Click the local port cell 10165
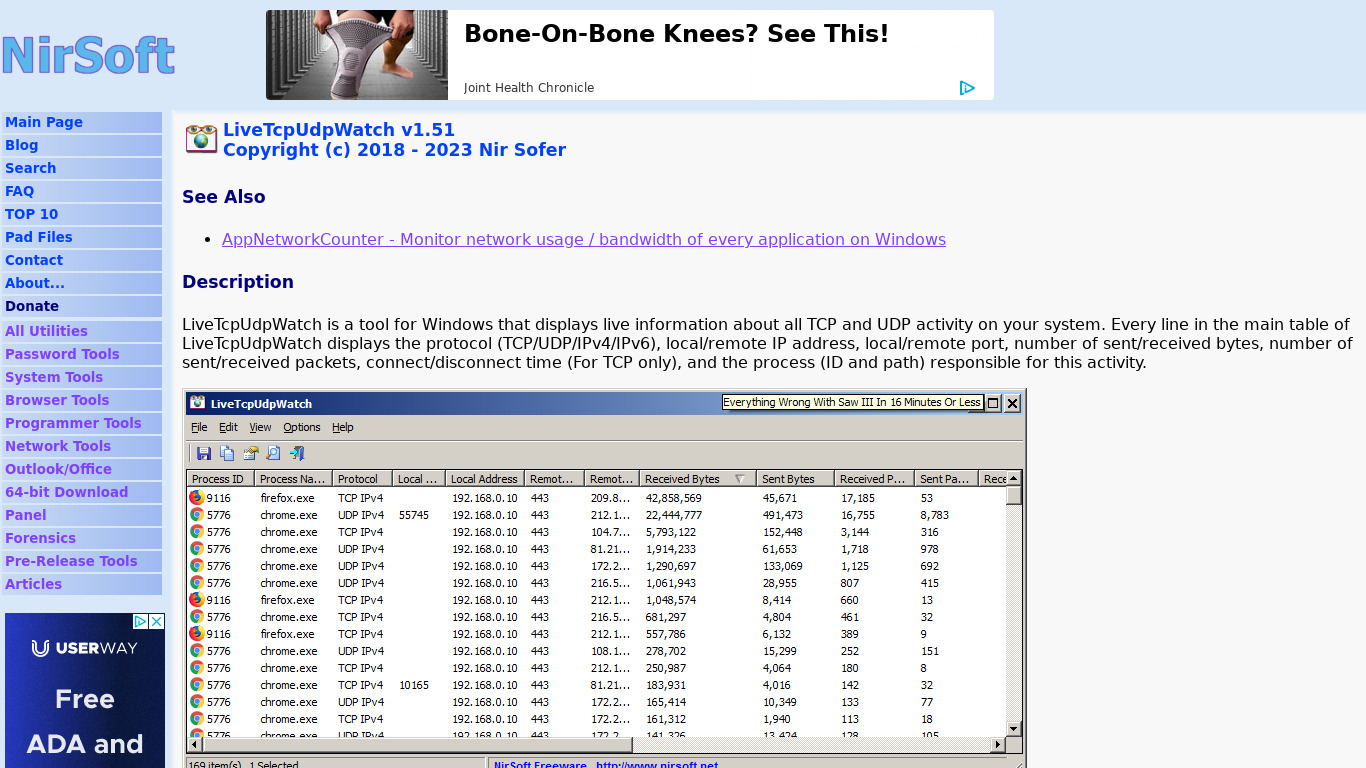 pos(413,684)
